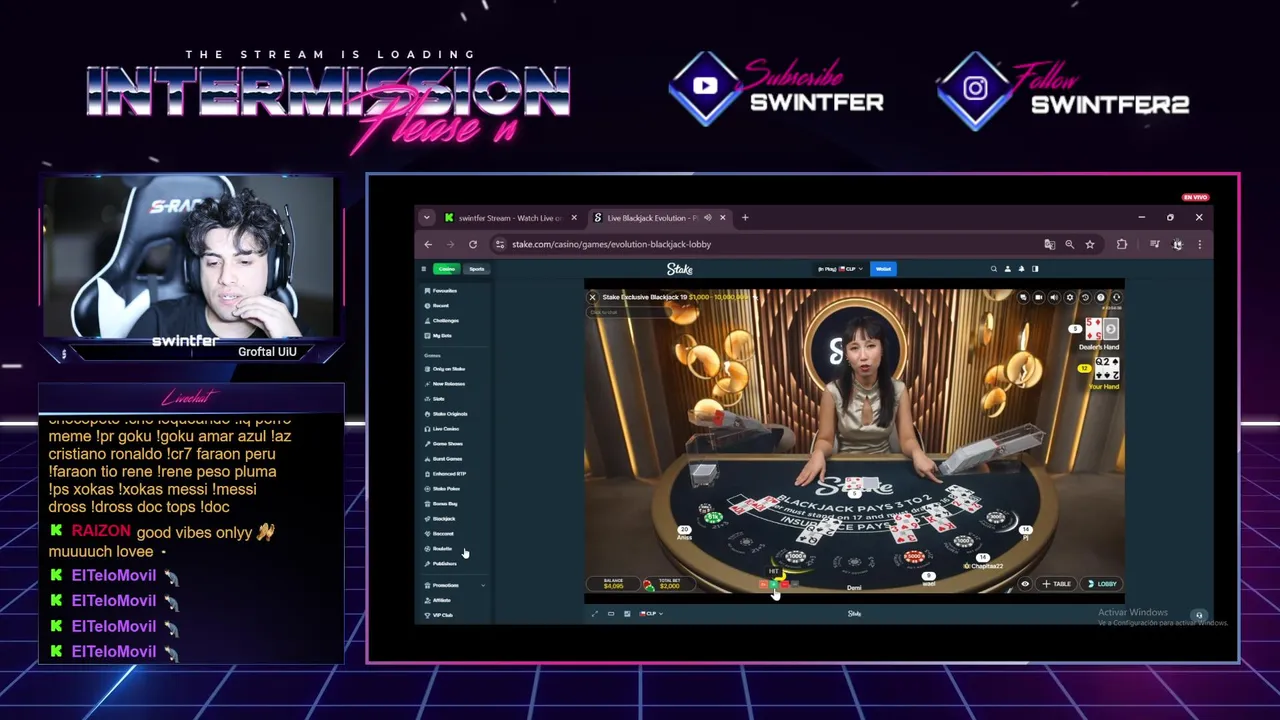Toggle the blackjack game video camera

[1038, 297]
